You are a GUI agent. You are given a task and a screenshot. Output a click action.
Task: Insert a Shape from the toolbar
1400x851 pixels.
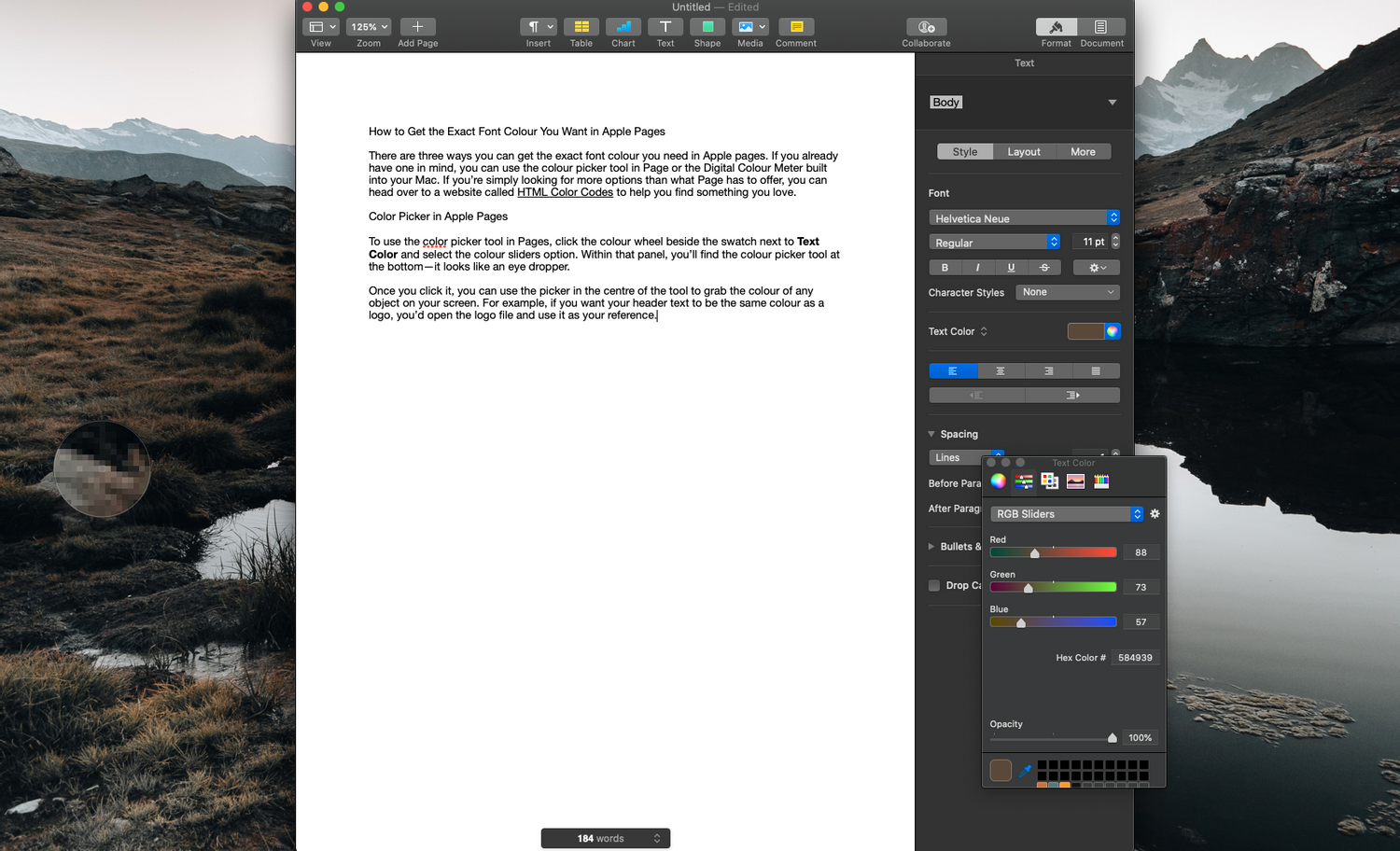pos(707,27)
